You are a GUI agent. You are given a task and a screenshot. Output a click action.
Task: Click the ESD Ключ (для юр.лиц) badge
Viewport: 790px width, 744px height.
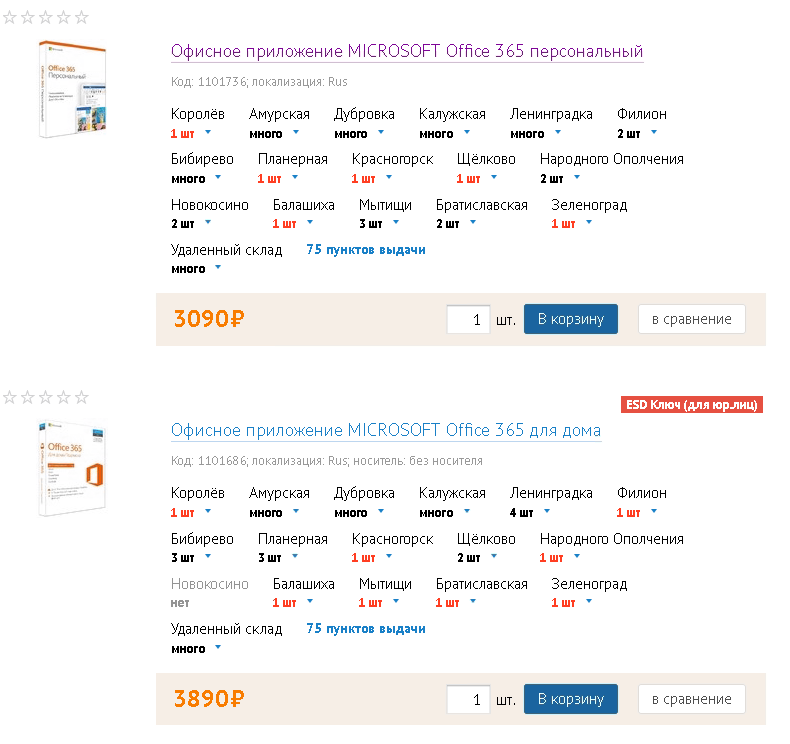[692, 404]
